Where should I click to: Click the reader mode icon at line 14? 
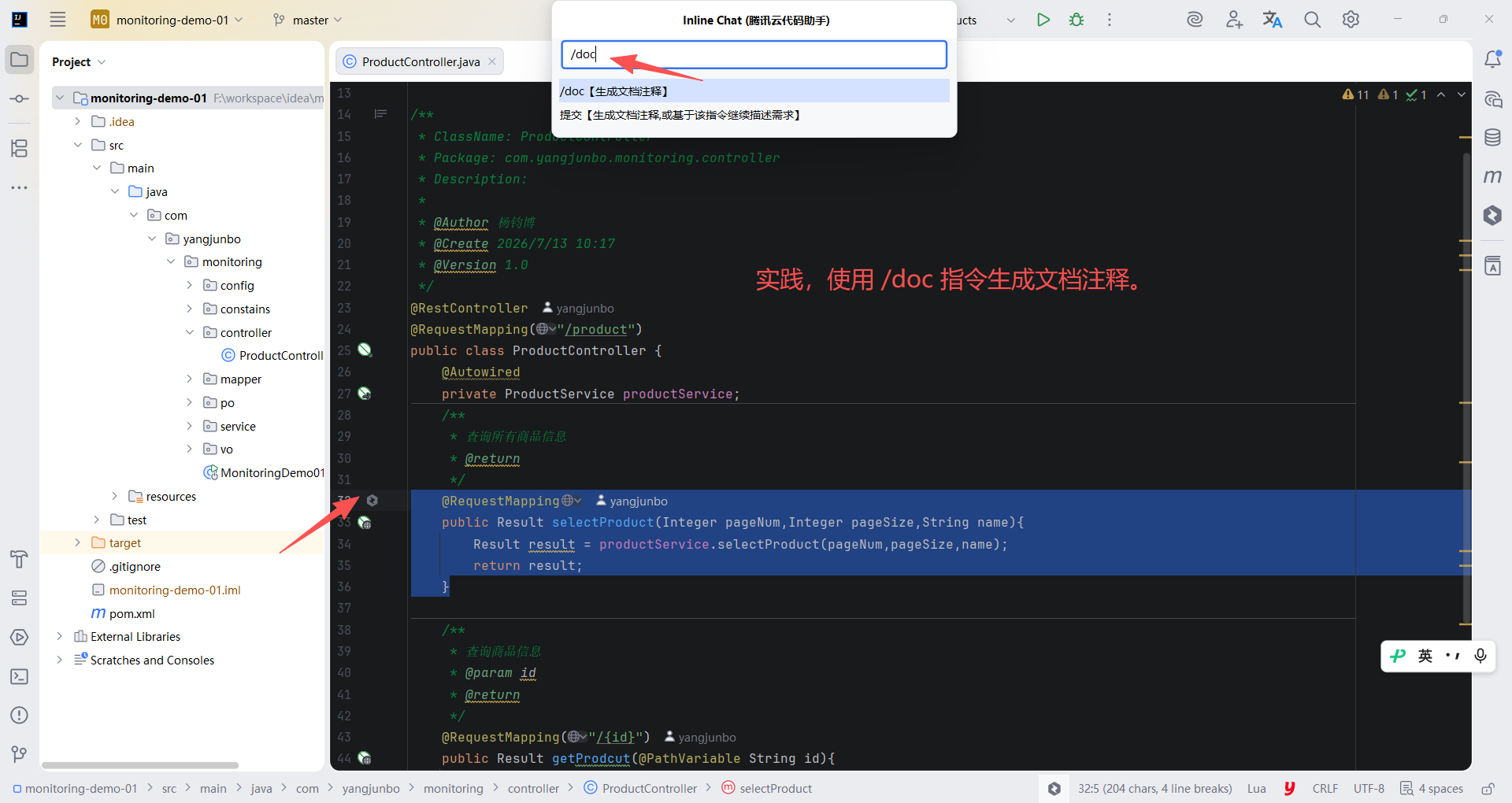click(x=380, y=114)
